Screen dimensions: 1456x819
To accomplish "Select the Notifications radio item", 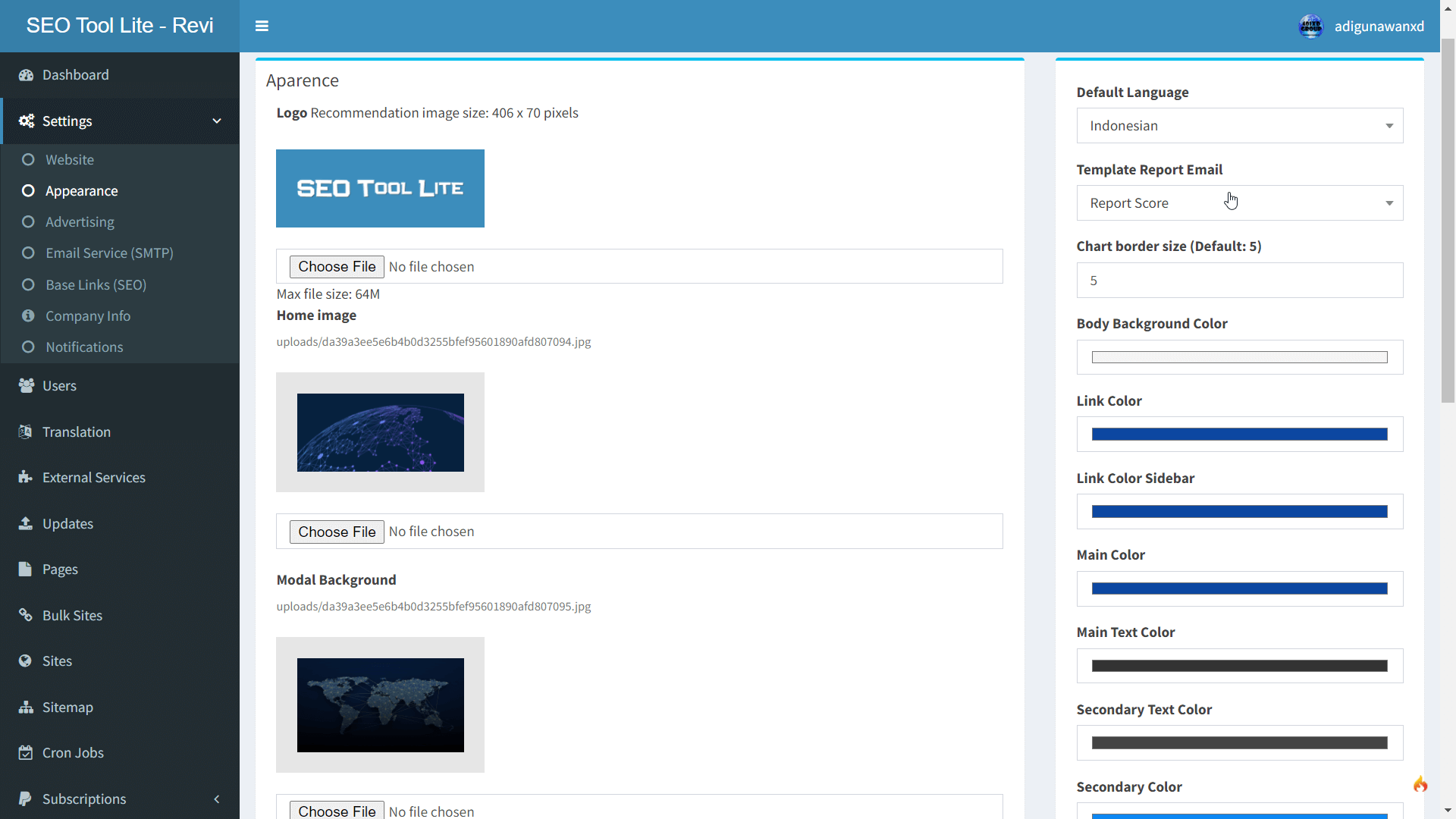I will (x=84, y=347).
